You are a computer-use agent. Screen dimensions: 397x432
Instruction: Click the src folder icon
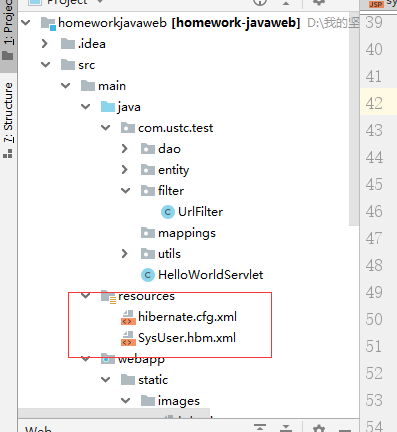click(x=68, y=65)
